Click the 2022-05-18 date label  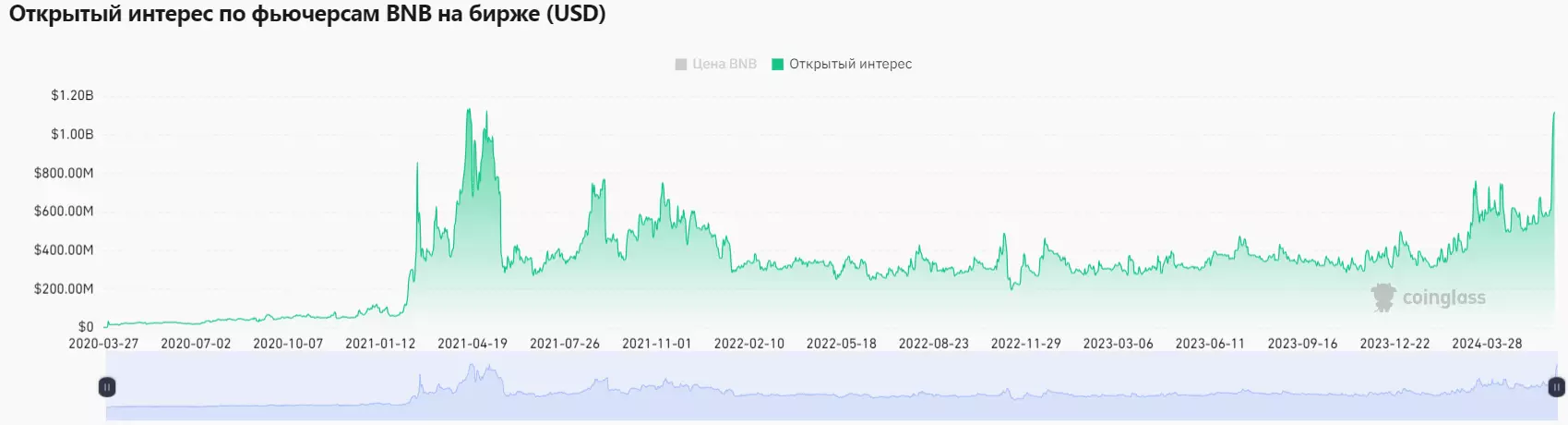(842, 343)
